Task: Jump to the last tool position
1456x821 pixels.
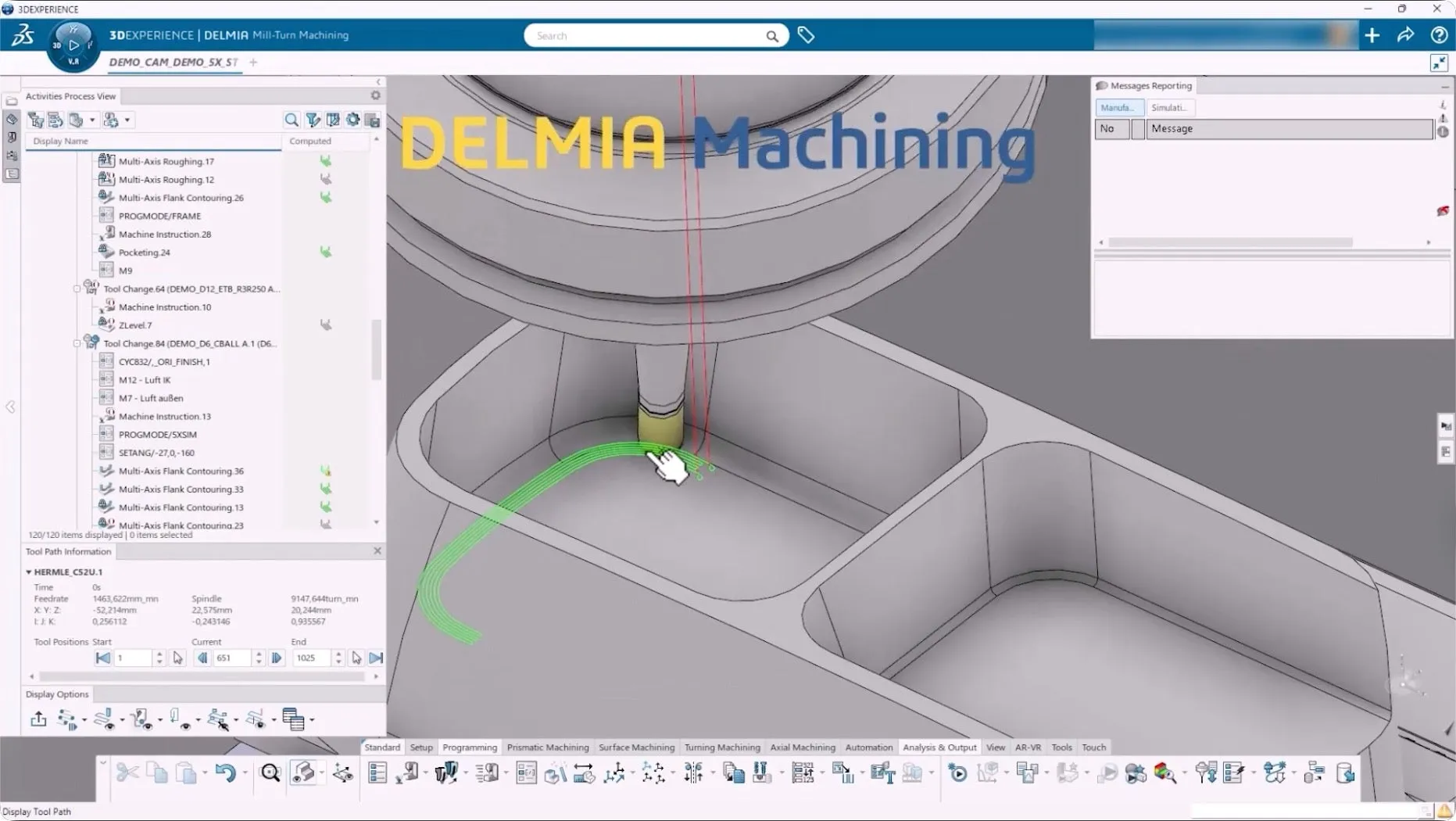Action: [376, 658]
